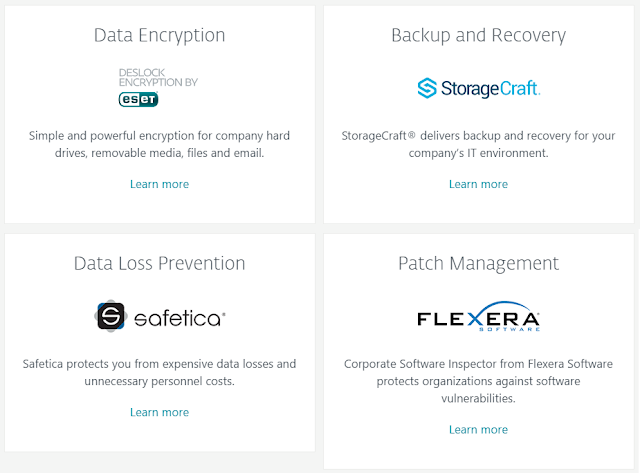Click the encryption description paragraph
The width and height of the screenshot is (640, 473).
click(159, 145)
